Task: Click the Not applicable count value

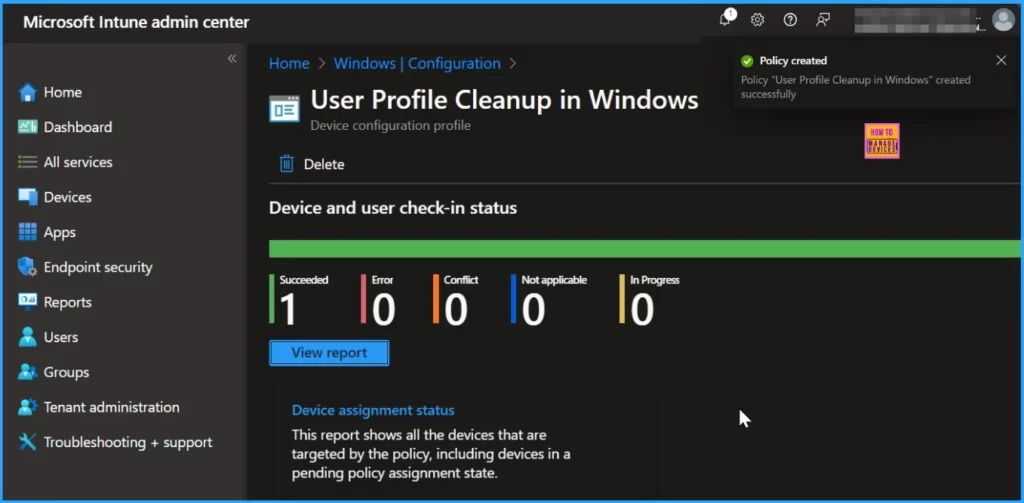Action: pos(534,309)
